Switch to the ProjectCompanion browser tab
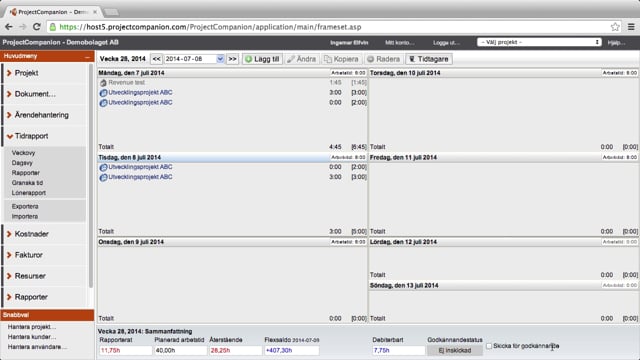The width and height of the screenshot is (640, 360). (53, 12)
